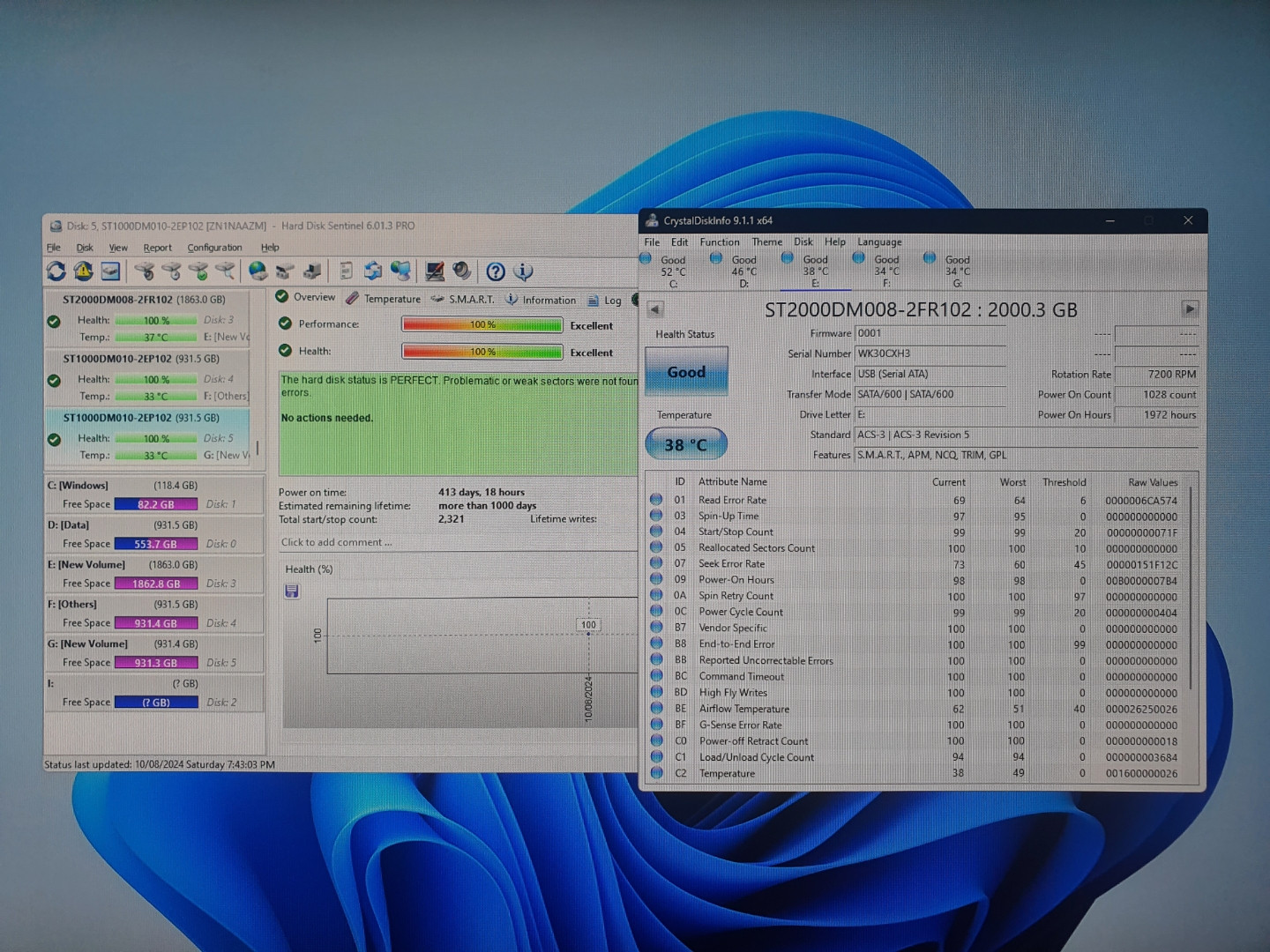The image size is (1270, 952).
Task: Click the globe-on-disk toolbar icon
Action: (x=258, y=271)
